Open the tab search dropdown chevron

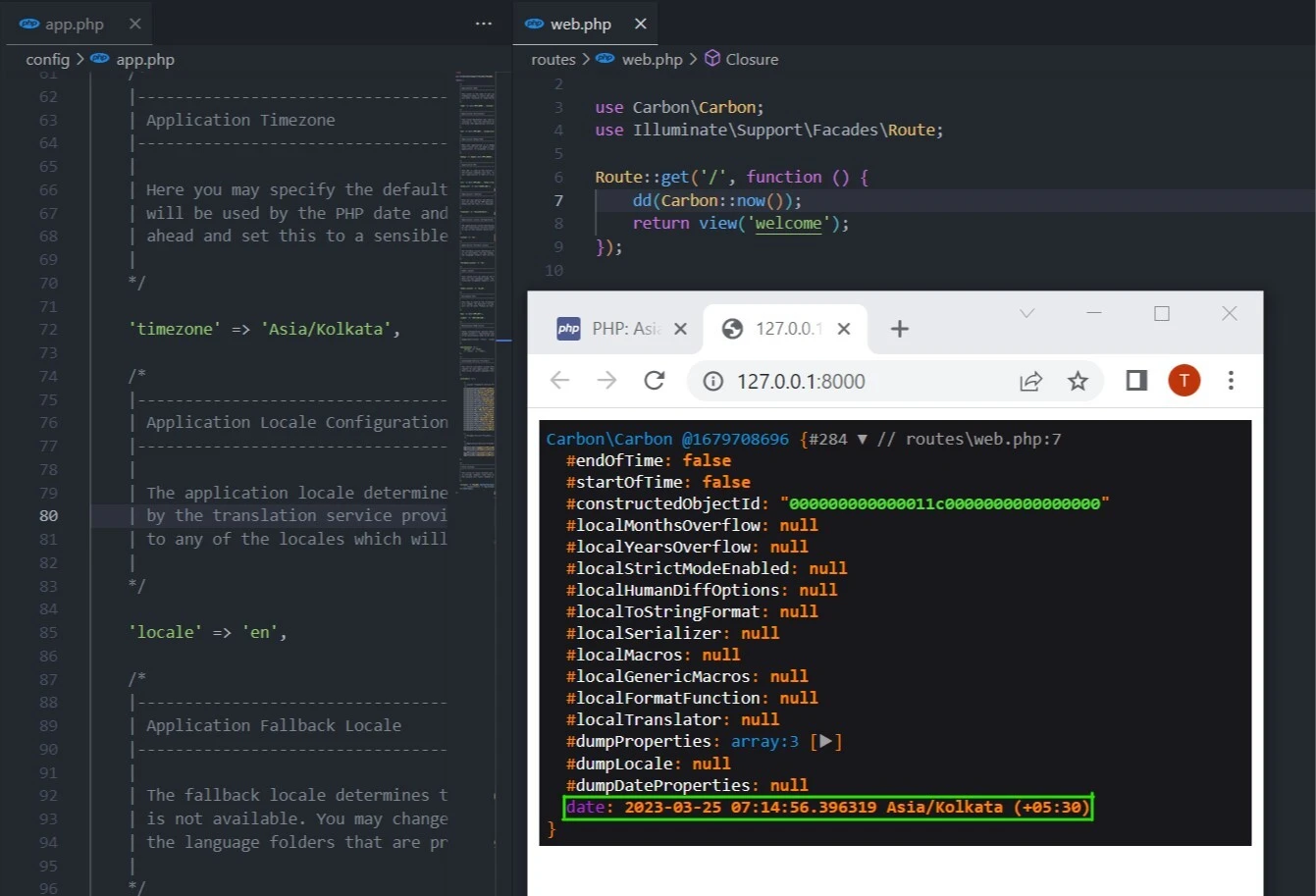[1026, 313]
